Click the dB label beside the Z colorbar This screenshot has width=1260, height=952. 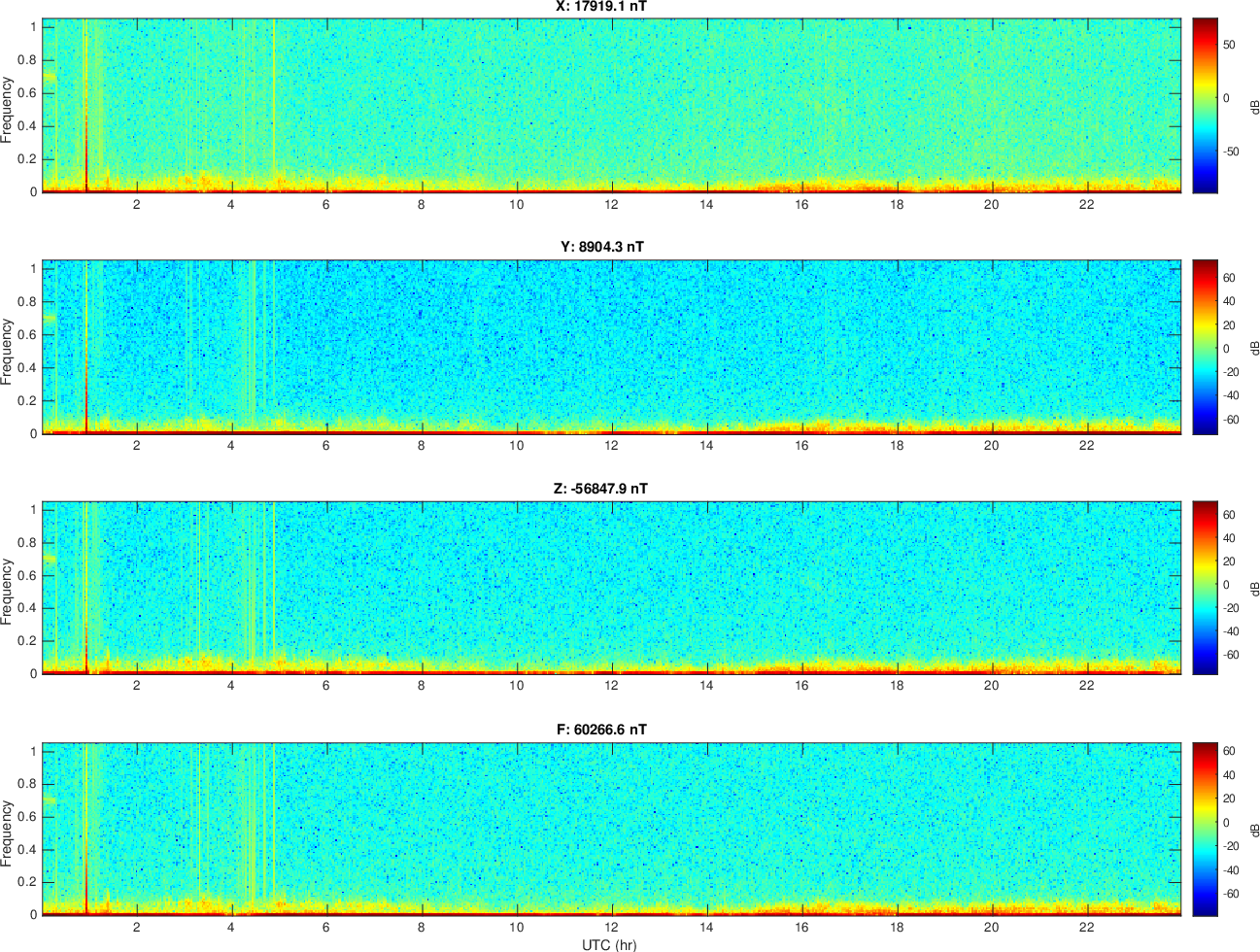(1254, 589)
